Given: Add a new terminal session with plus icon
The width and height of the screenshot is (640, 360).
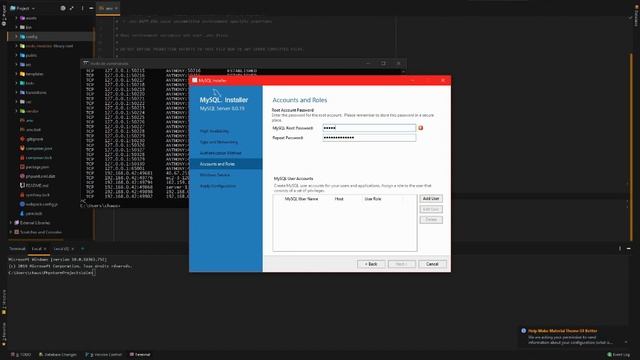Looking at the screenshot, I should (82, 249).
